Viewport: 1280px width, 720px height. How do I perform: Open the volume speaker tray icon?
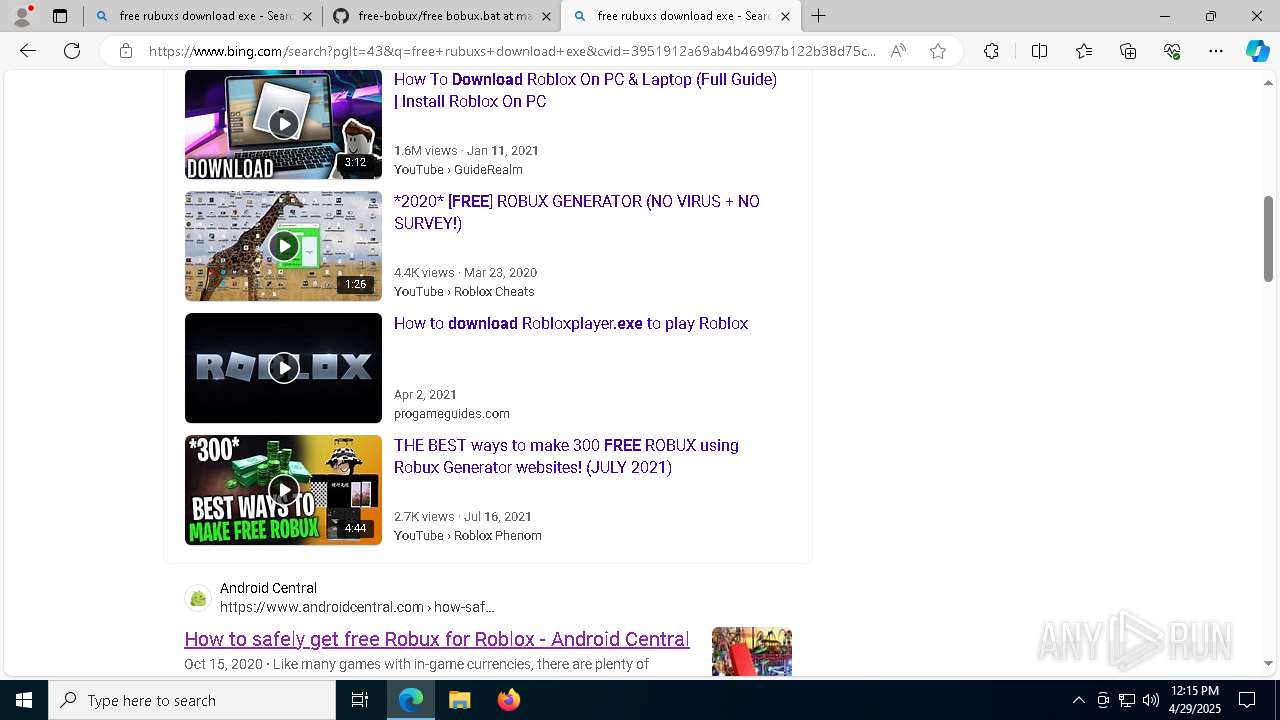click(1151, 700)
